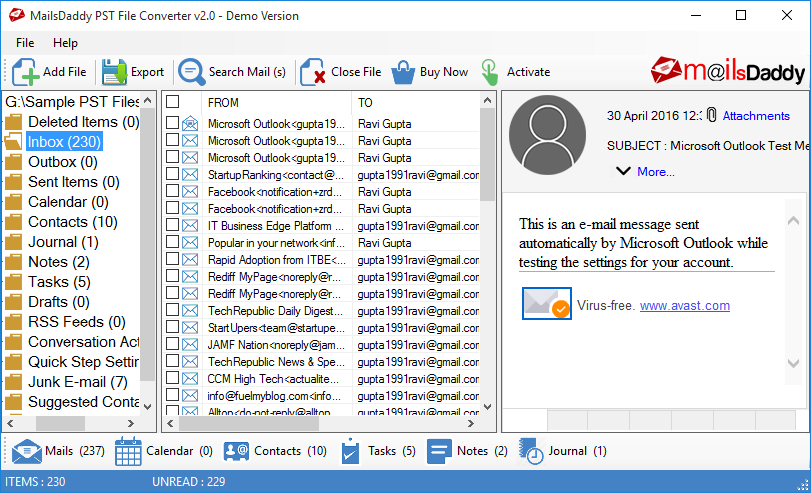This screenshot has height=493, width=811.
Task: Click folder tree scroll-right arrow
Action: click(131, 423)
